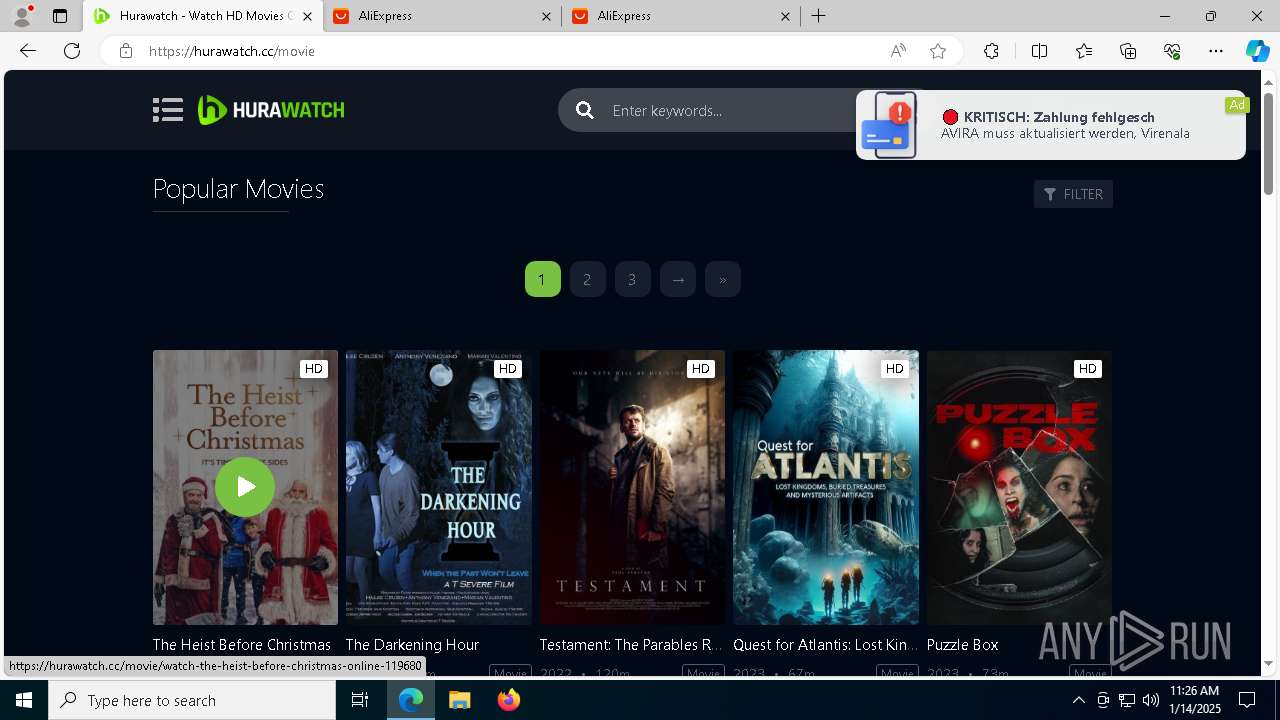This screenshot has width=1280, height=720.
Task: Click Quest for Atlantis title link
Action: tap(825, 645)
